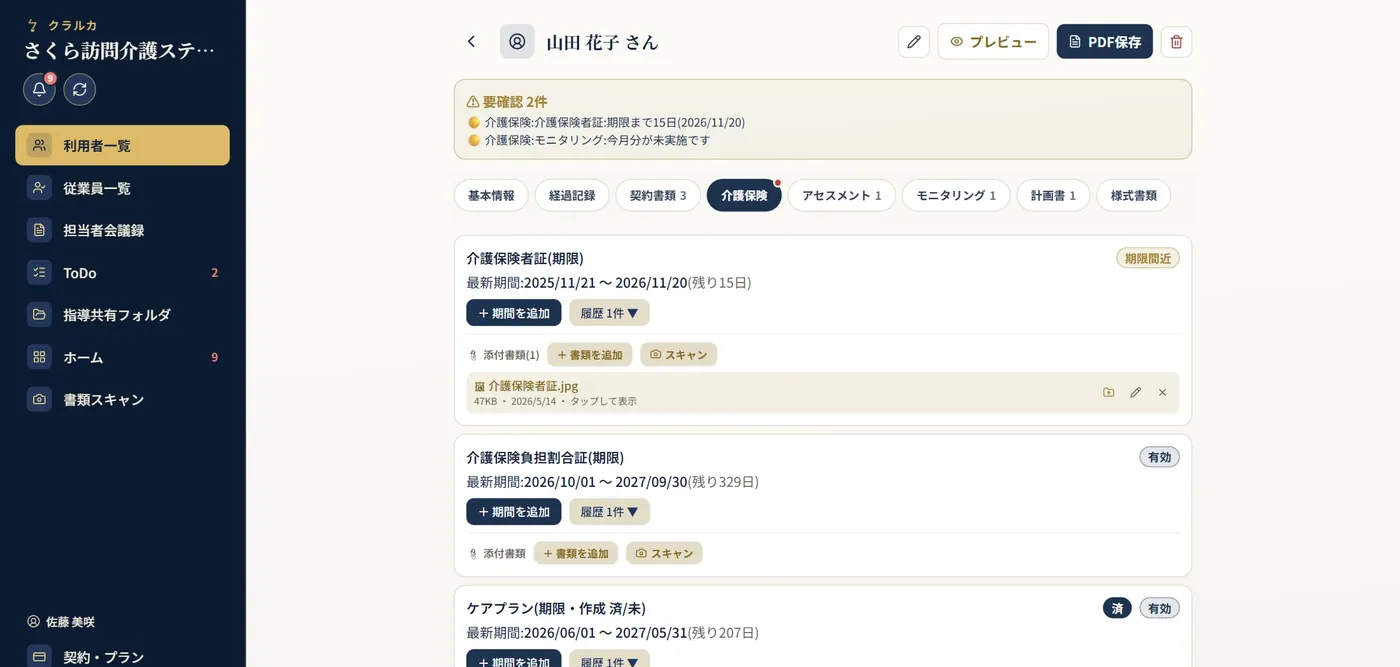The image size is (1400, 667).
Task: Scan document for 介護保険者証 card
Action: [x=679, y=355]
